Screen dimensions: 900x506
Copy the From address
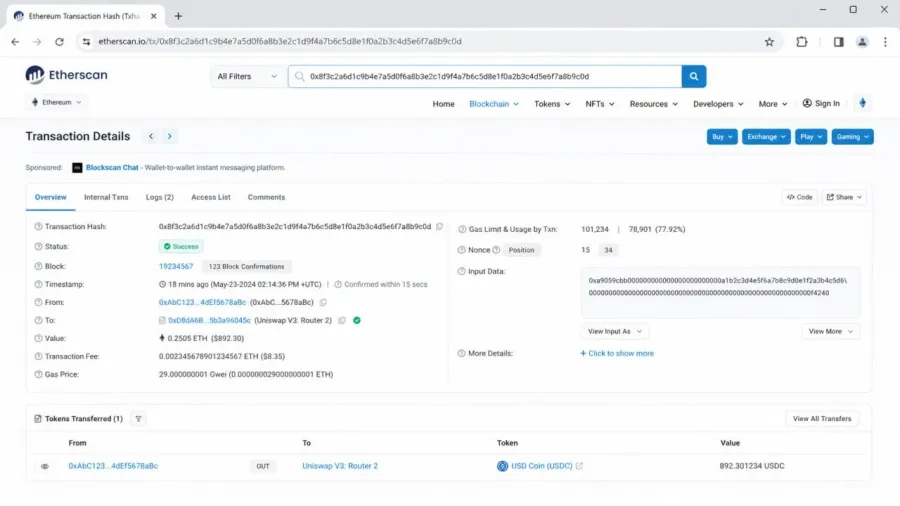click(x=323, y=302)
